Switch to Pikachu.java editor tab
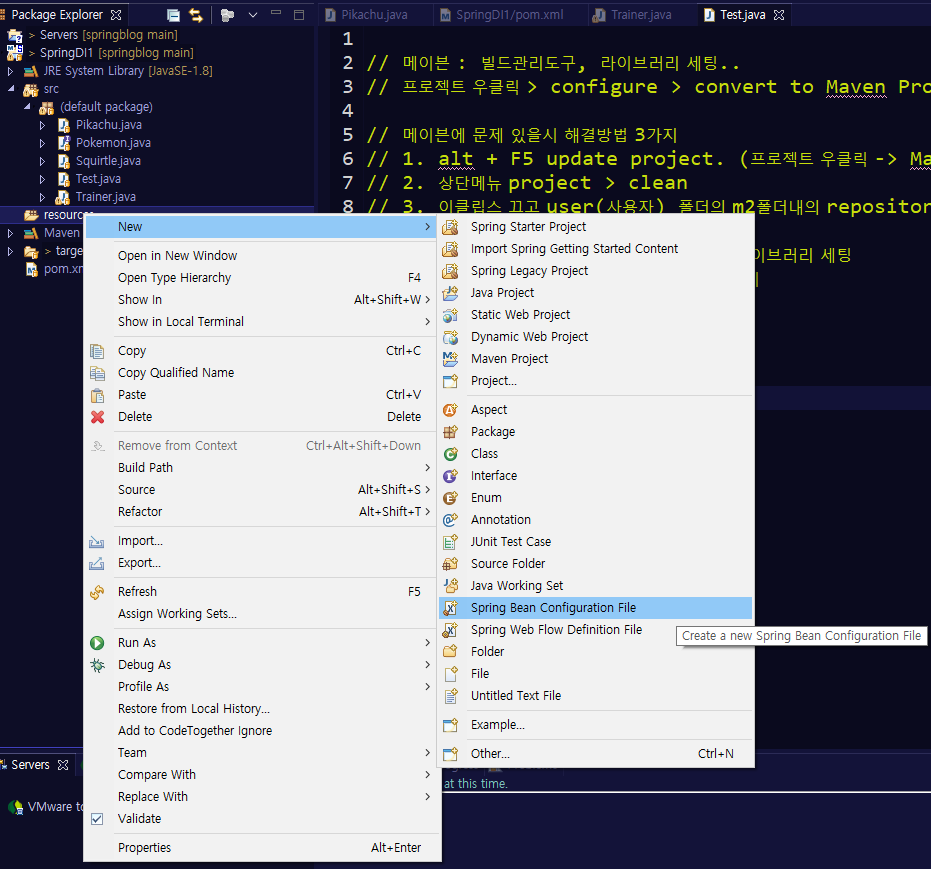This screenshot has height=869, width=931. pyautogui.click(x=375, y=15)
